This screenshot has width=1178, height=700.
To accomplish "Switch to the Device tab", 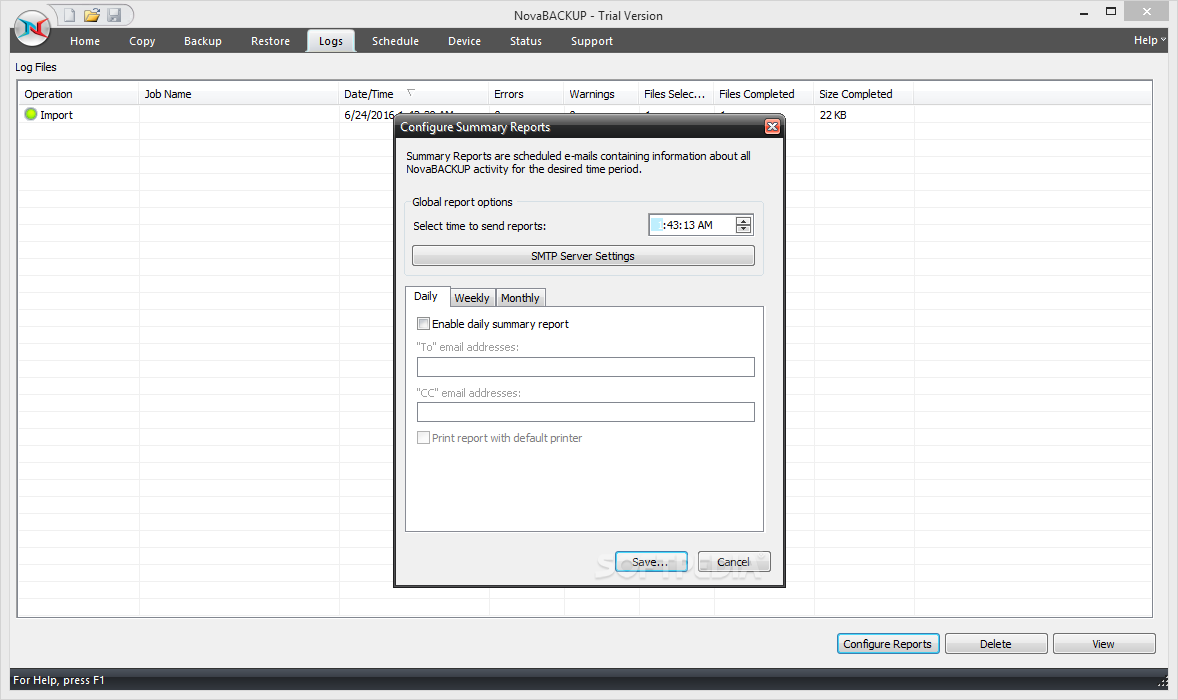I will click(464, 41).
